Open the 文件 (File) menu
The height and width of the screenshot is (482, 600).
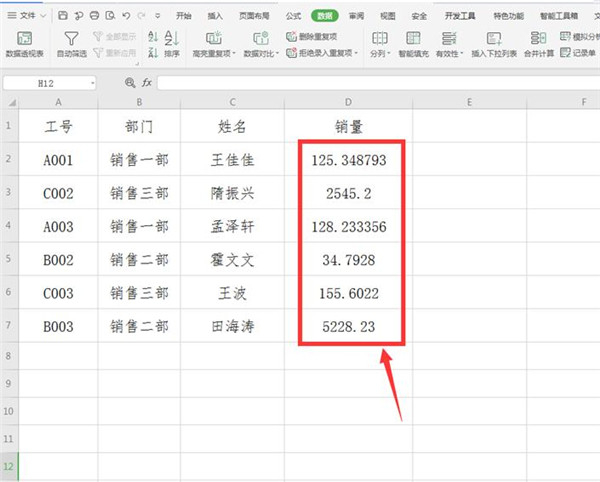tap(28, 16)
